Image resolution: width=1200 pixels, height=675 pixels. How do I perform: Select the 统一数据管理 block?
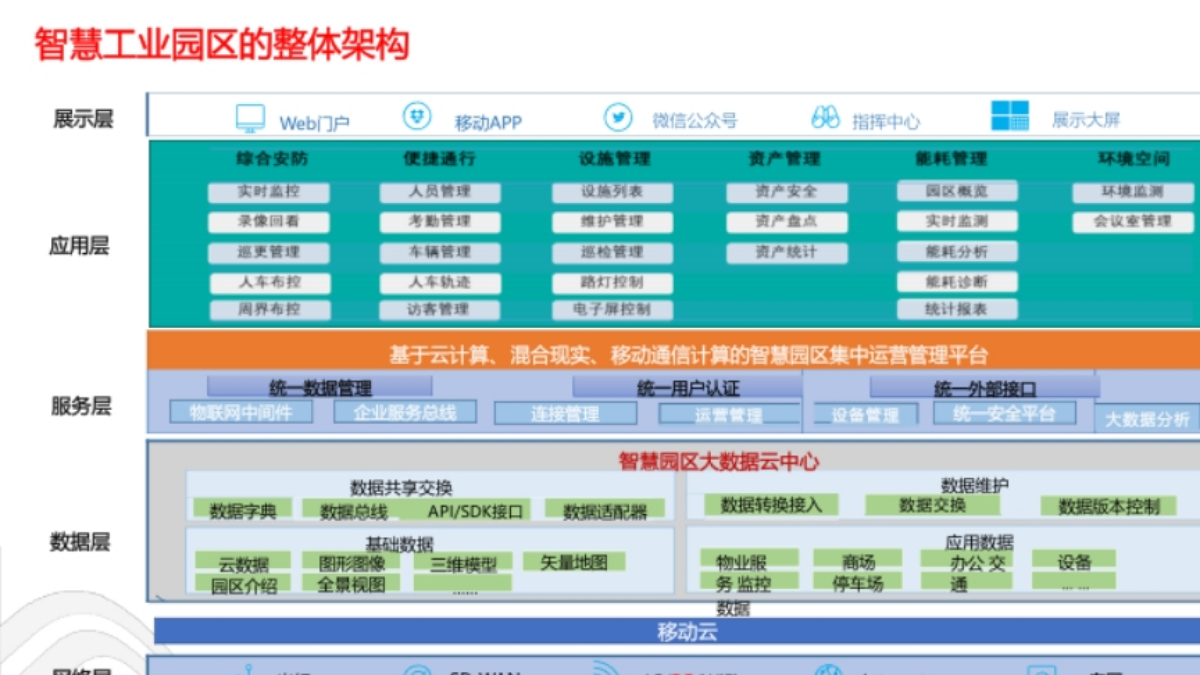coord(320,388)
